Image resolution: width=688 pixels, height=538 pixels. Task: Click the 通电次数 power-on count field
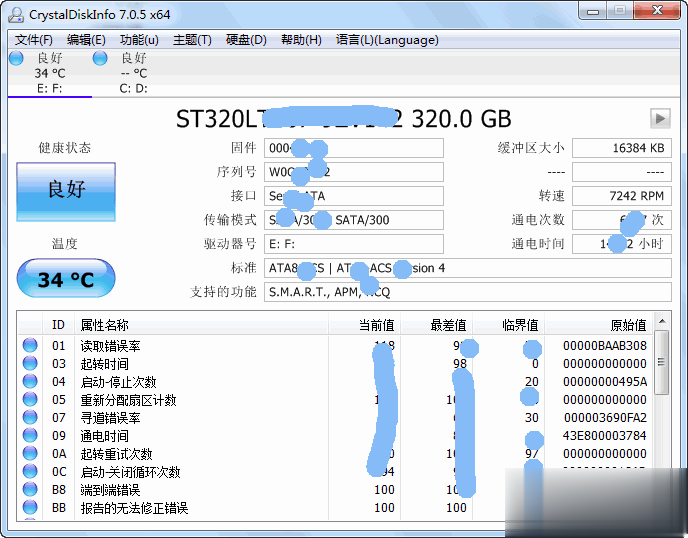622,220
